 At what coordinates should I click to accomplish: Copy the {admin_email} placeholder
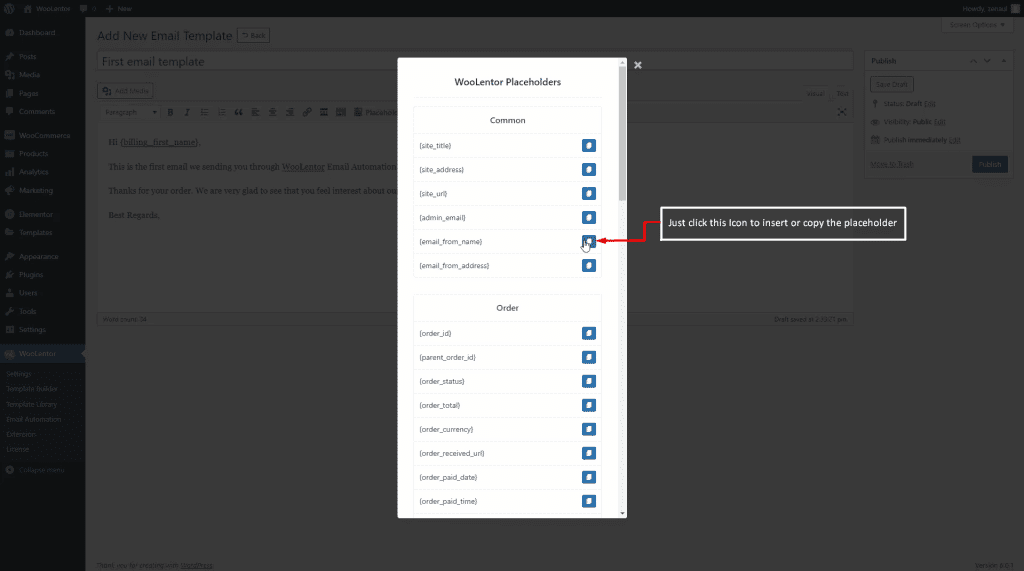(x=589, y=217)
